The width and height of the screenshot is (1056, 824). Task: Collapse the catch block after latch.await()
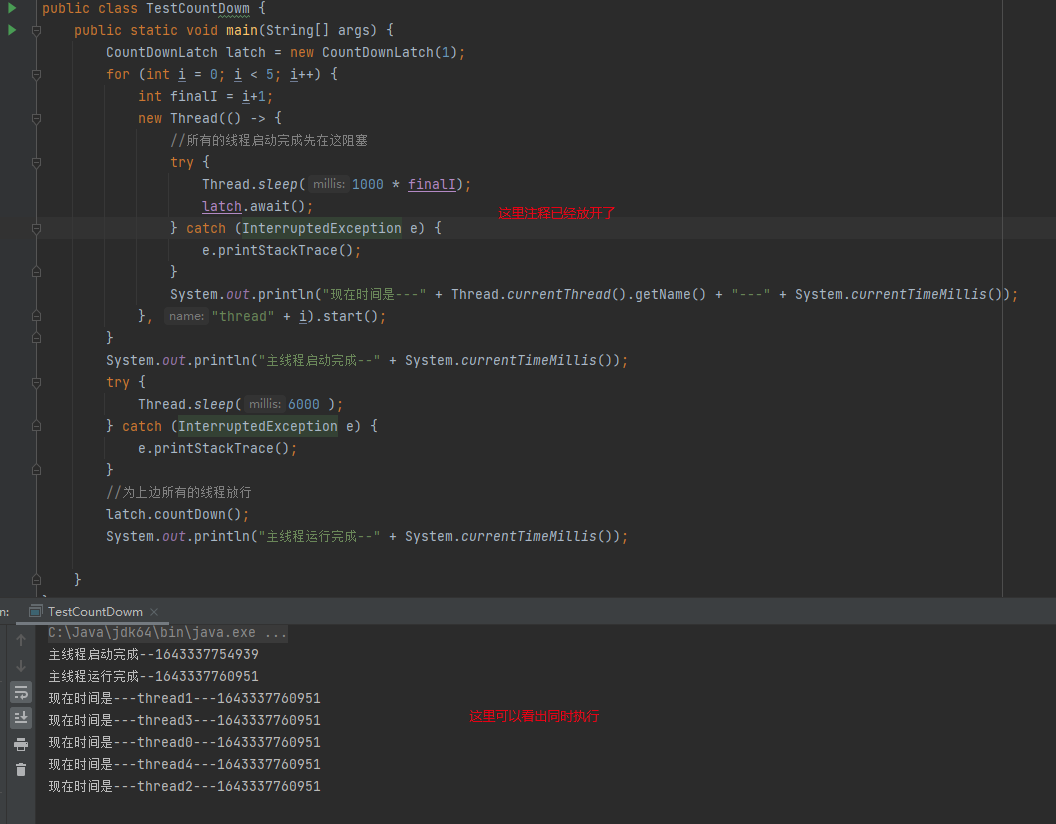36,228
